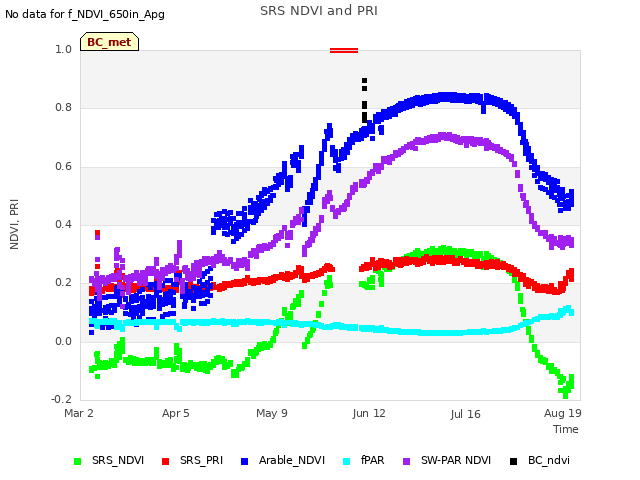Image resolution: width=640 pixels, height=480 pixels.
Task: Click the Apr 5 x-axis tick label
Action: [x=176, y=413]
